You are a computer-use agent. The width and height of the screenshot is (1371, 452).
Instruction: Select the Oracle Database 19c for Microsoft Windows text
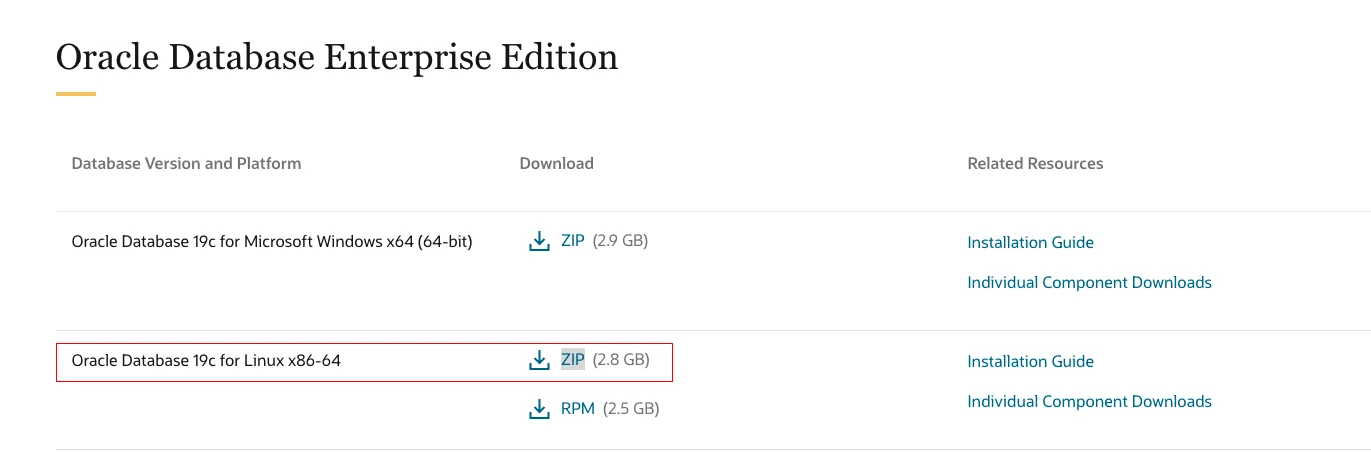click(x=271, y=241)
